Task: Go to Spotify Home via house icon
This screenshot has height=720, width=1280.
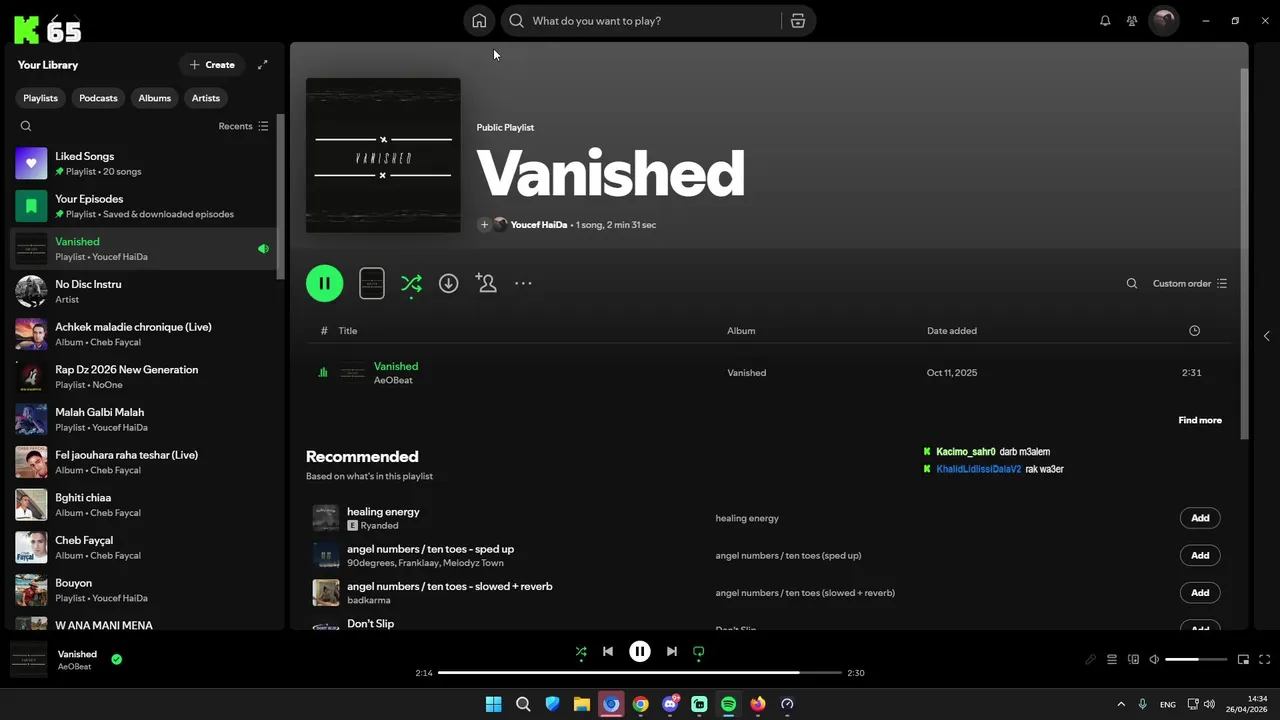Action: coord(479,20)
